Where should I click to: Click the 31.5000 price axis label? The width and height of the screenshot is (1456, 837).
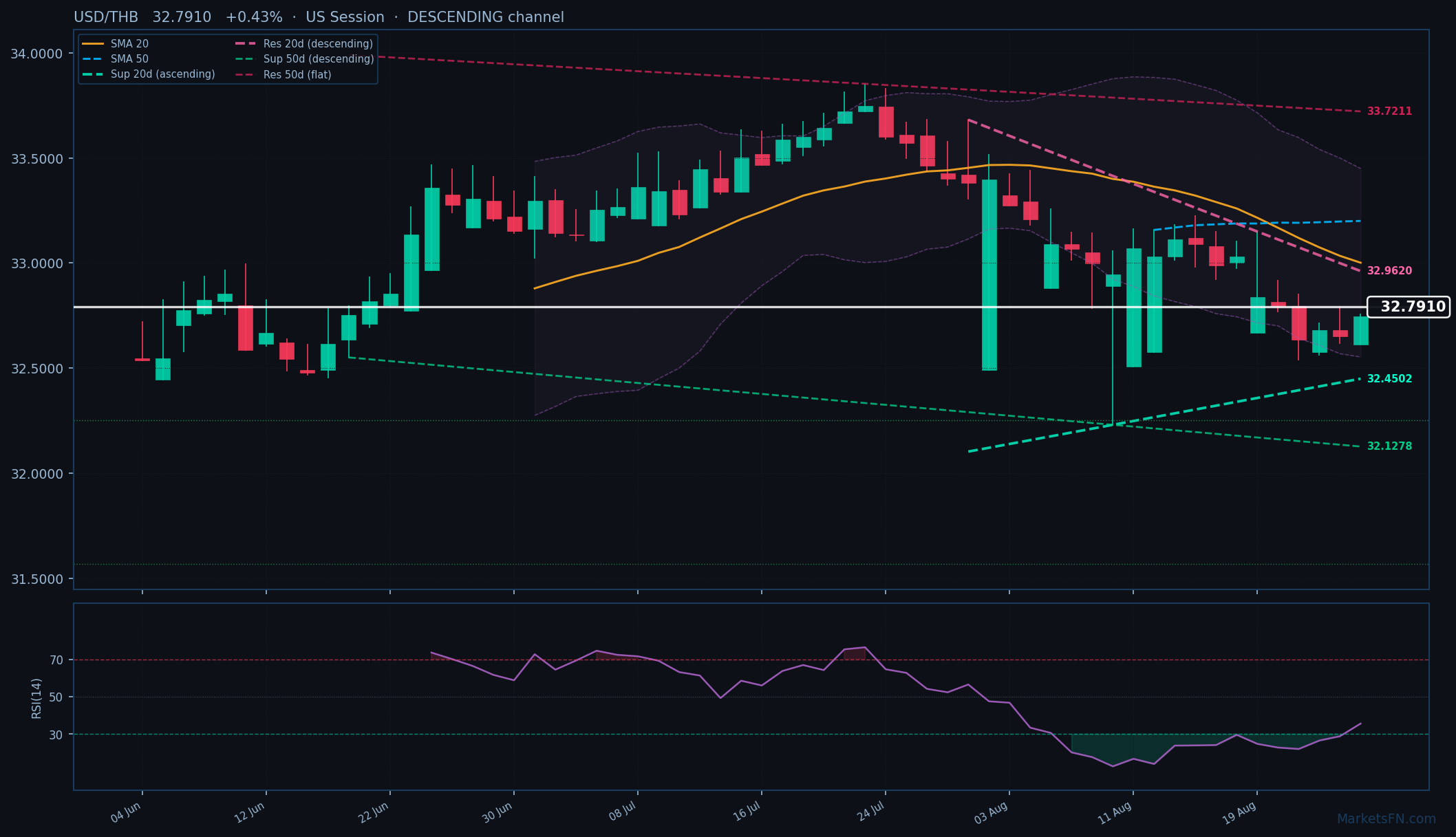pyautogui.click(x=36, y=579)
